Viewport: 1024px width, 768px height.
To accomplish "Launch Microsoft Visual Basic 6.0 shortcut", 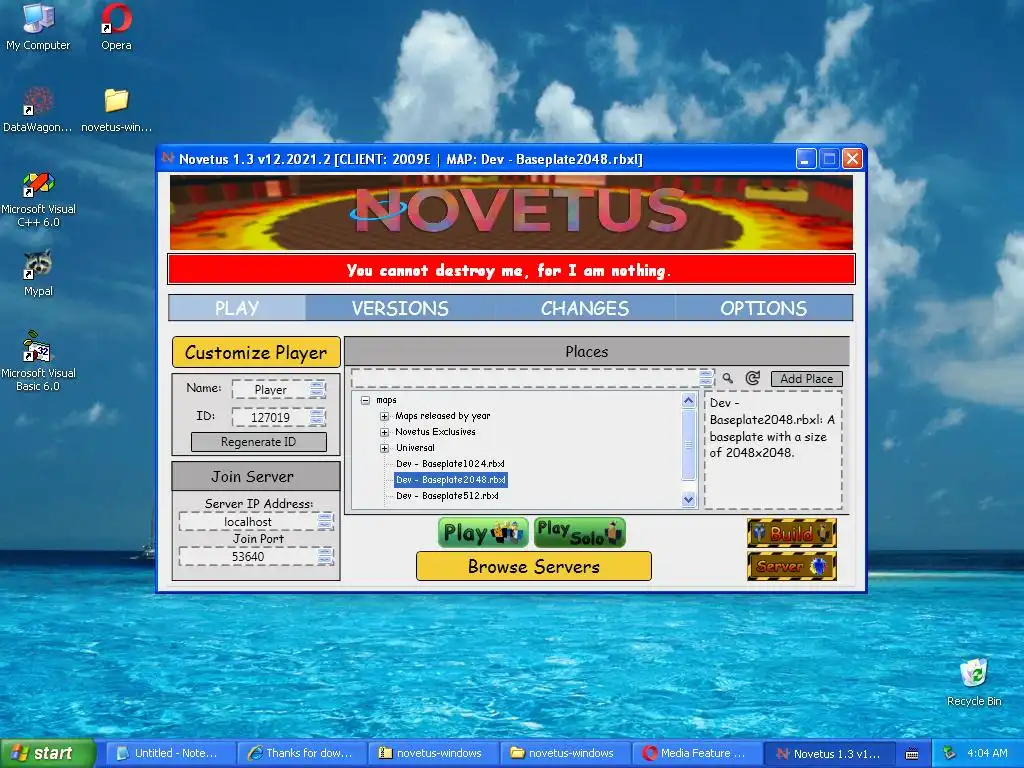I will [x=38, y=362].
